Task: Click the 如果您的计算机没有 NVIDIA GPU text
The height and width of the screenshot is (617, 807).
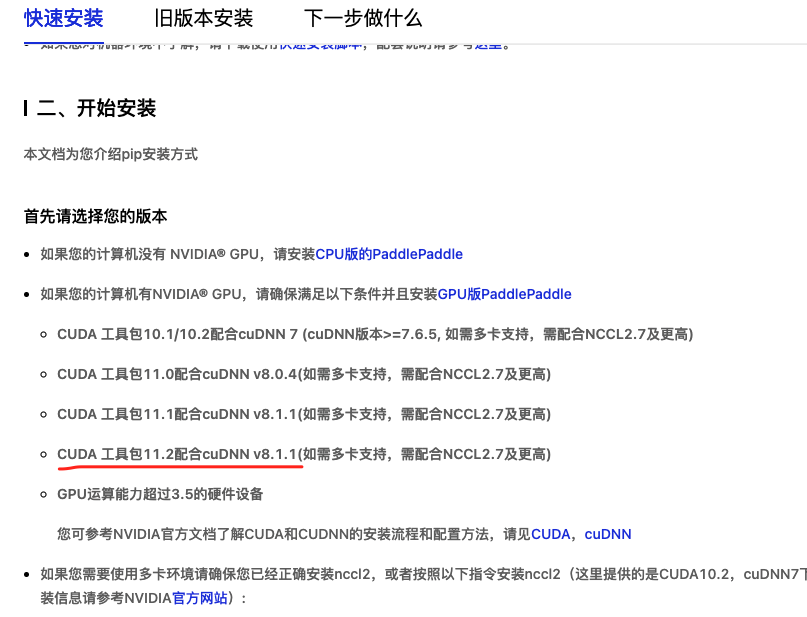Action: (x=178, y=254)
